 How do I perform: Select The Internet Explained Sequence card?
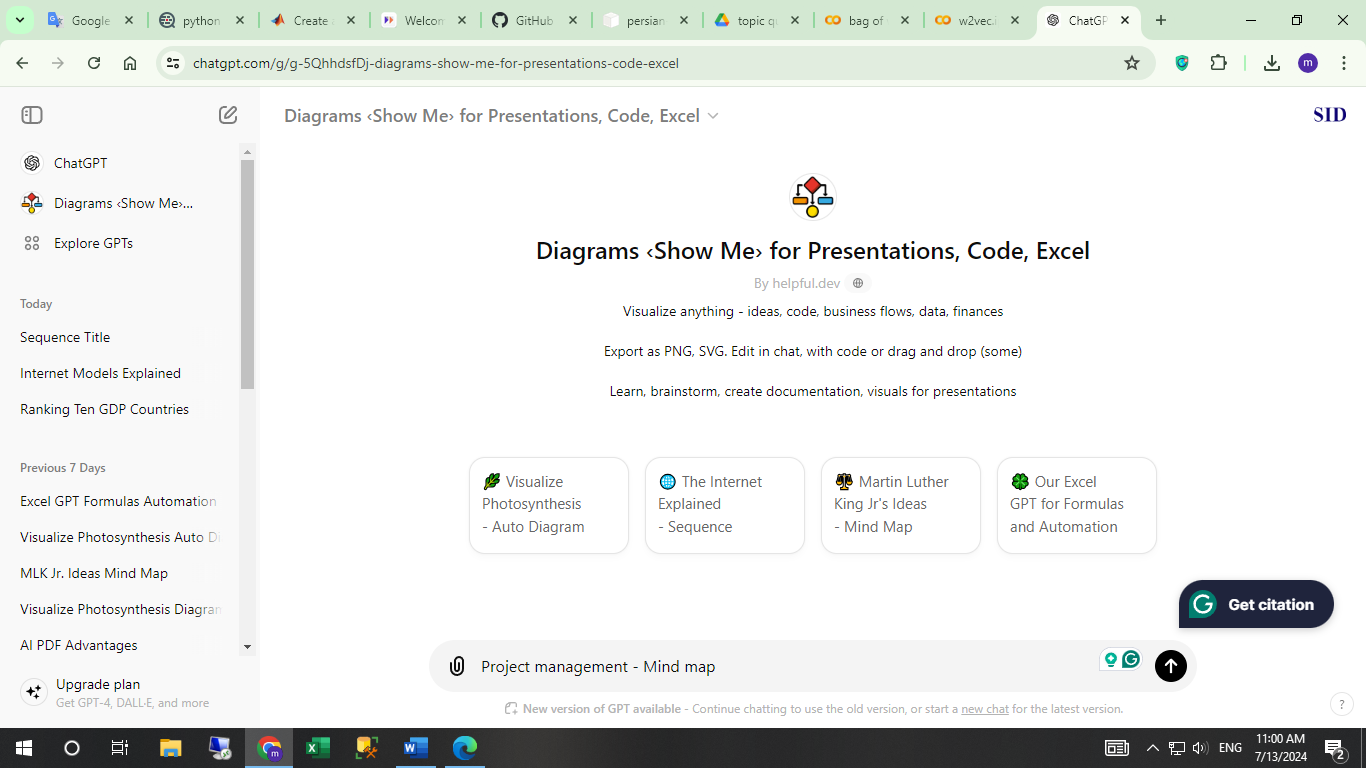click(x=725, y=505)
